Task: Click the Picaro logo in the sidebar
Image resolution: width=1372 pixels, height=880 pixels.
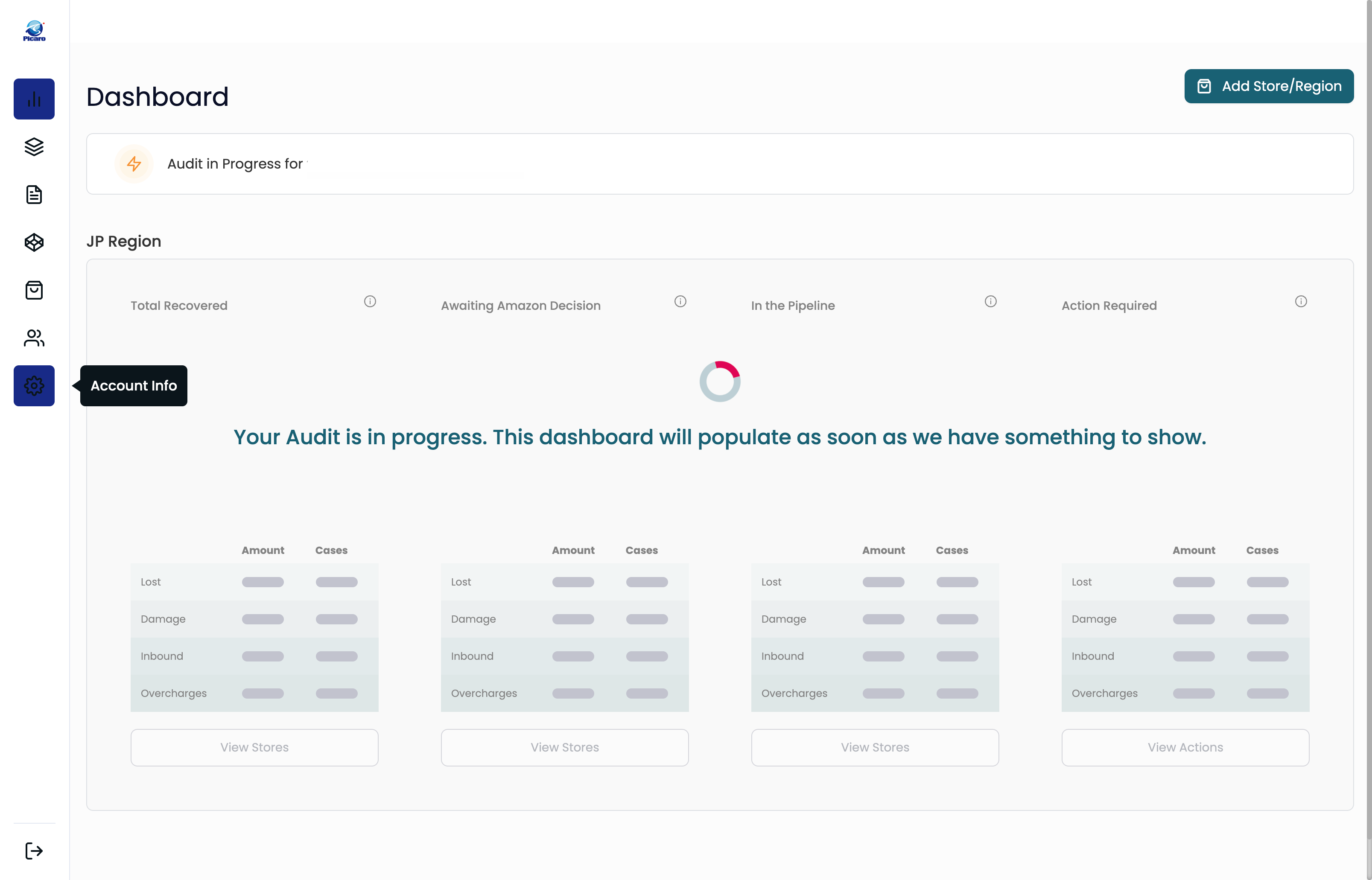Action: coord(34,31)
